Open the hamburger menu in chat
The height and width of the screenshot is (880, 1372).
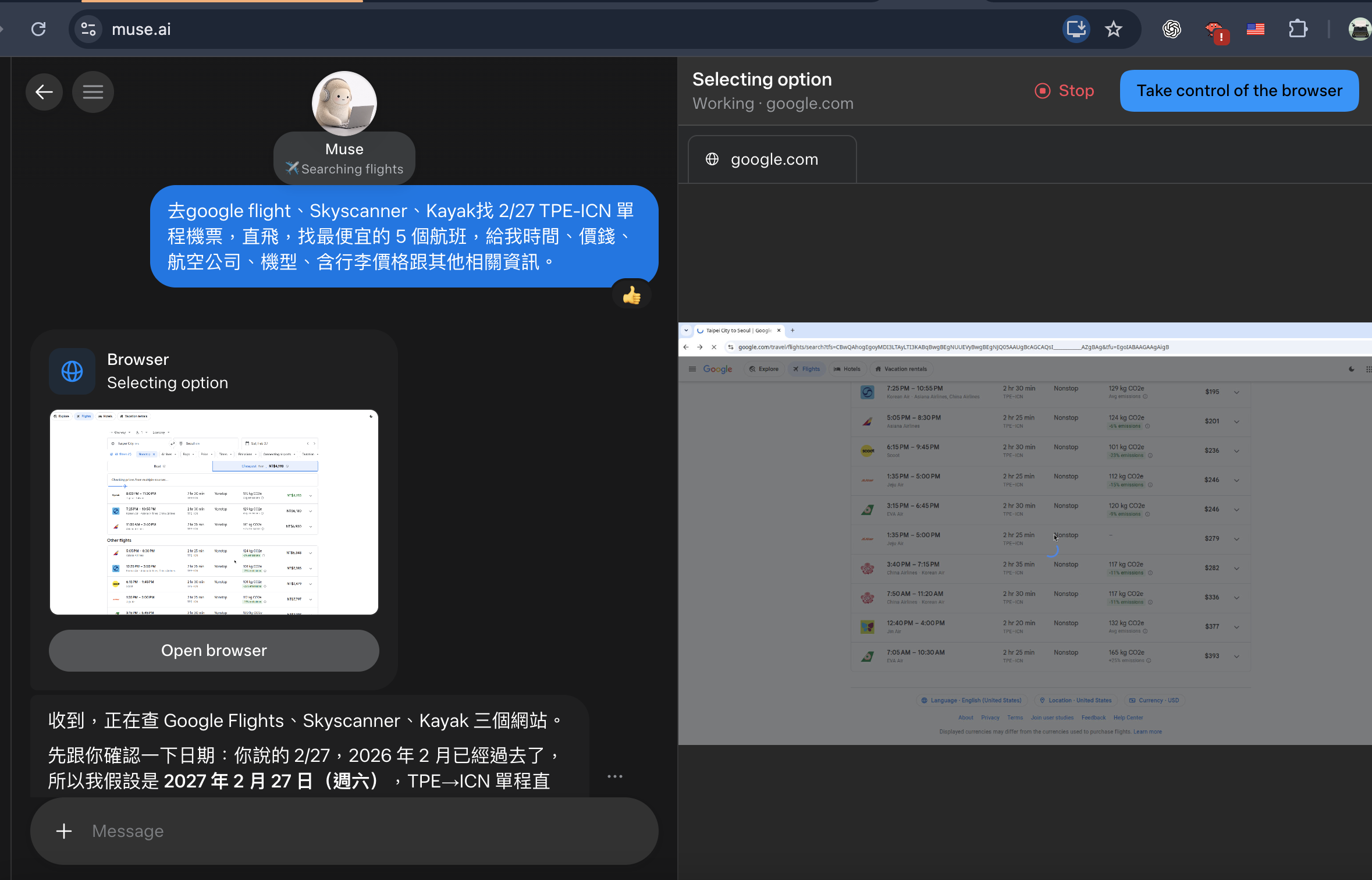[x=93, y=92]
